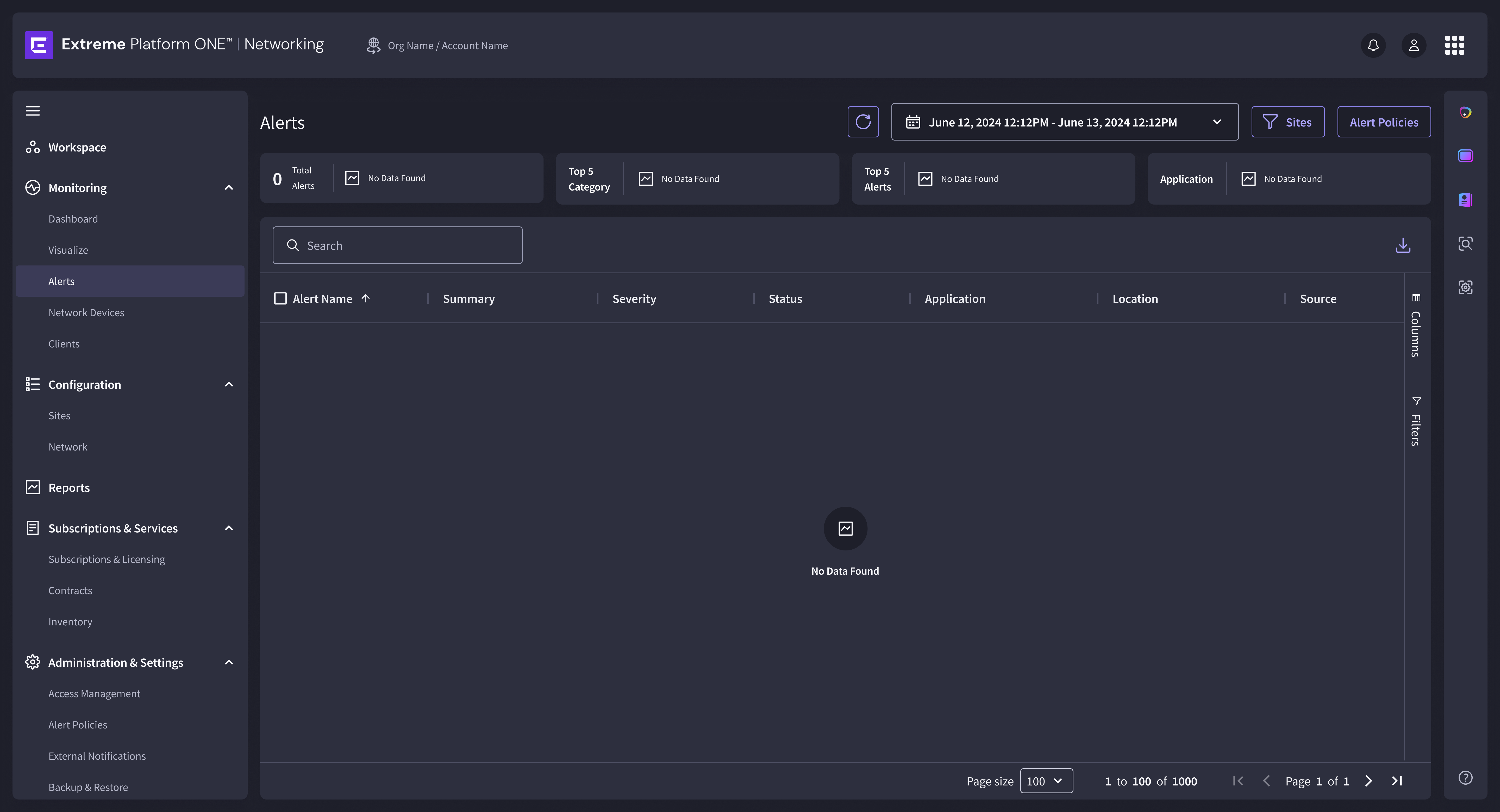1500x812 pixels.
Task: Click the refresh alerts button
Action: coord(863,122)
